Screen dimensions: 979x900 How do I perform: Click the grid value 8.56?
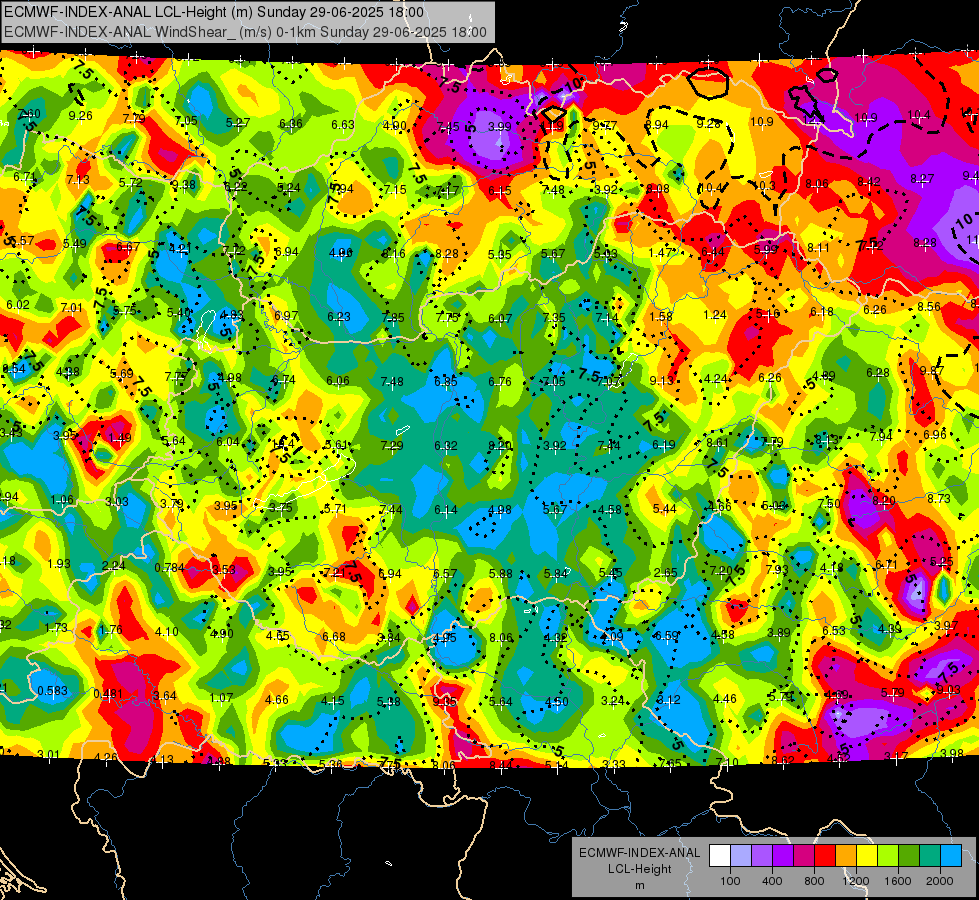(x=929, y=306)
